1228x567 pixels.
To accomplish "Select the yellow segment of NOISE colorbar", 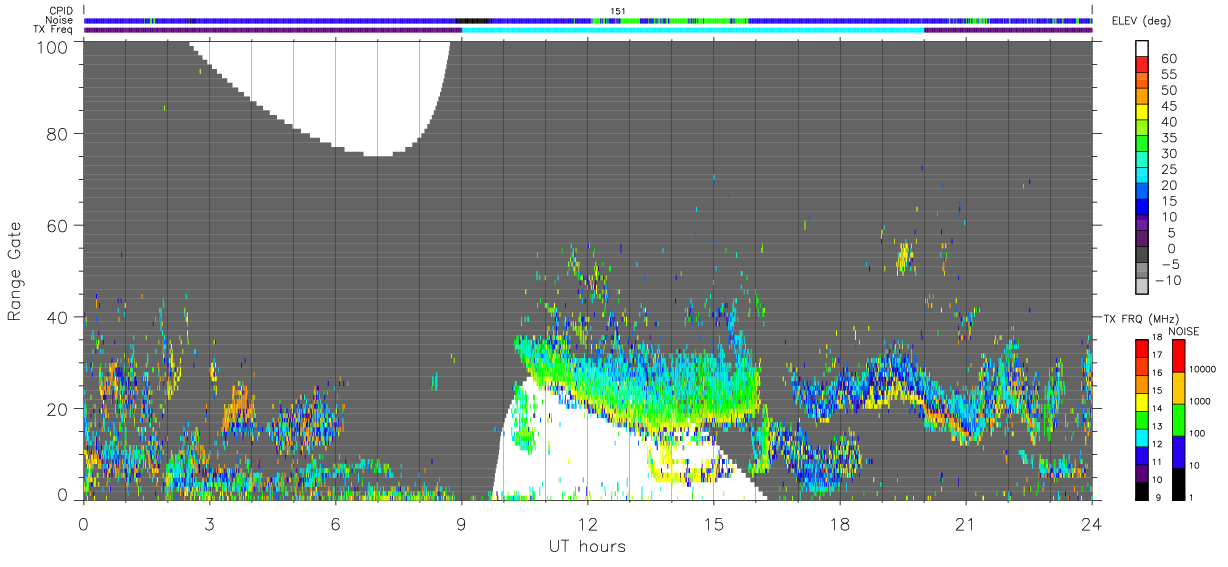I will (1180, 388).
